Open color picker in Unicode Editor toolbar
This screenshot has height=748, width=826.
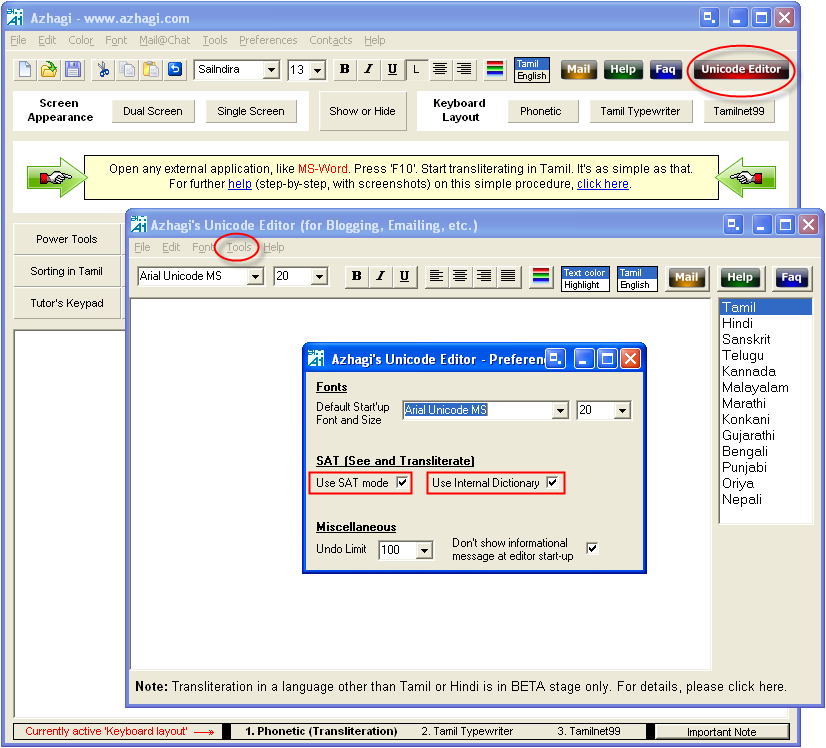[x=541, y=277]
